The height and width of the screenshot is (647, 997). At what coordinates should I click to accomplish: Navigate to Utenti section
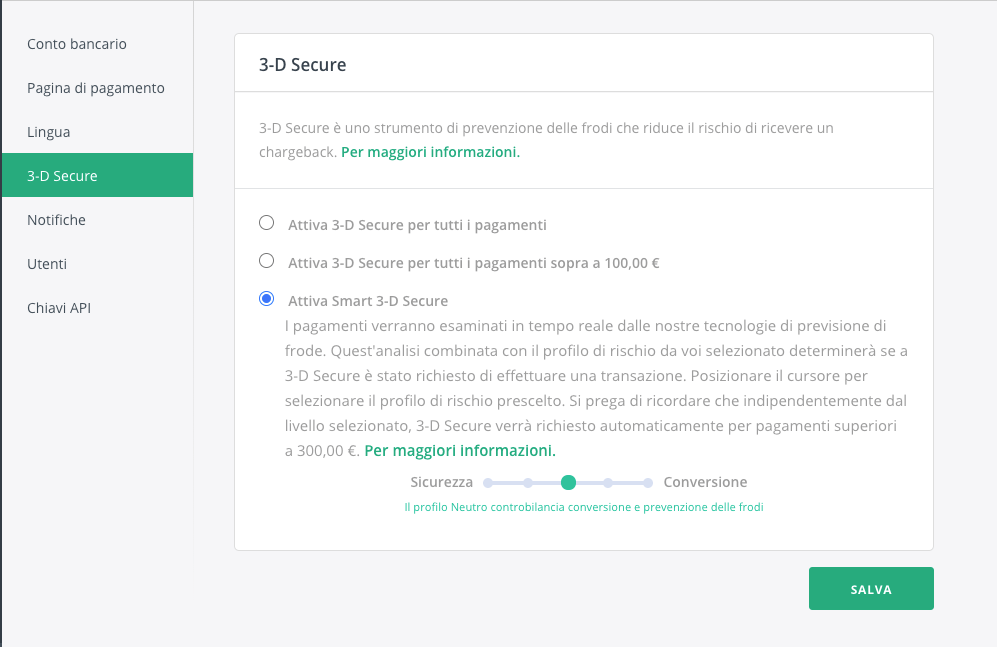pyautogui.click(x=47, y=264)
